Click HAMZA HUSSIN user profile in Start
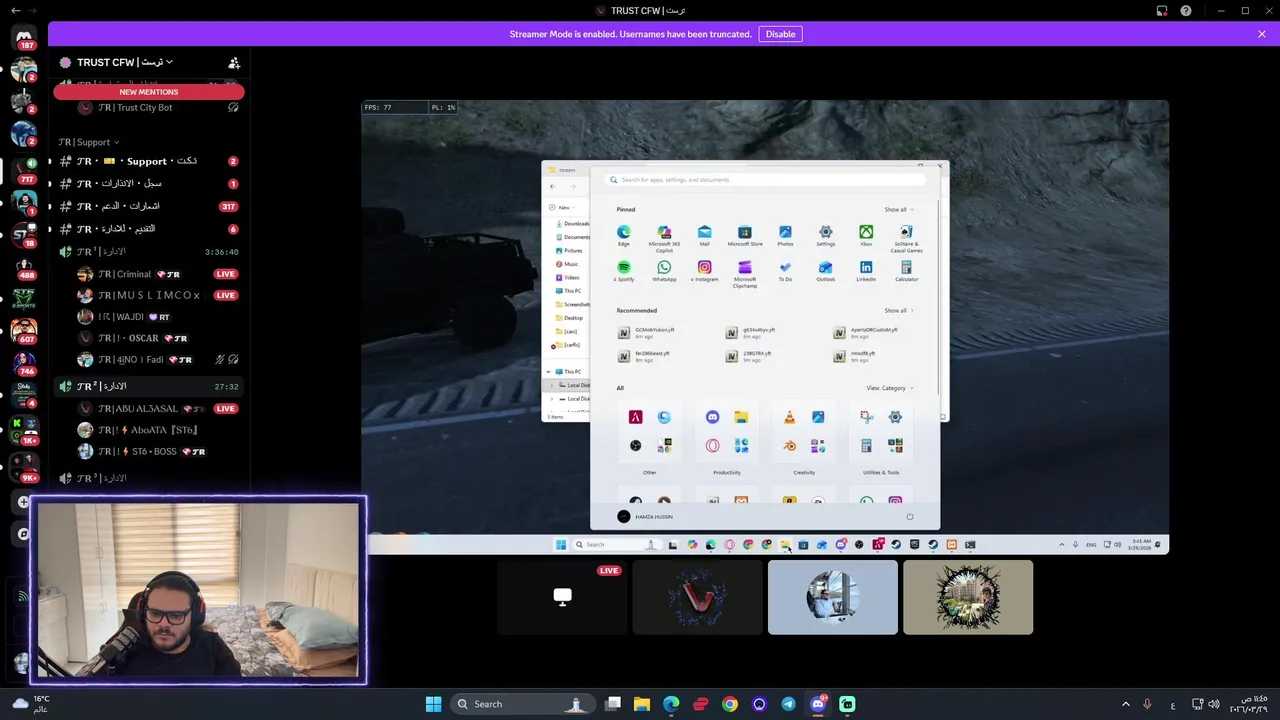Viewport: 1280px width, 720px height. 645,517
